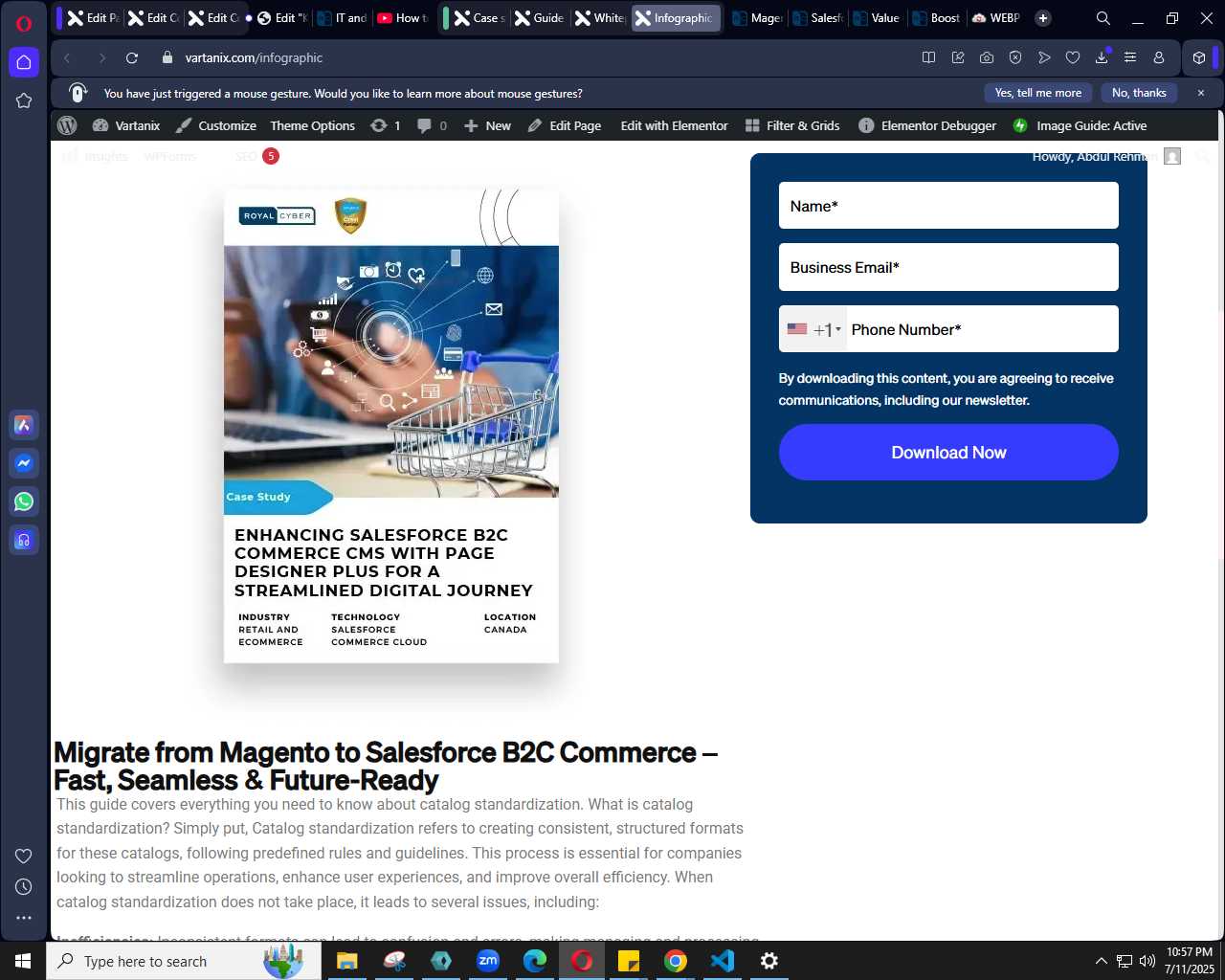The width and height of the screenshot is (1225, 980).
Task: Open the sidebar heart pinboards icon
Action: (x=24, y=856)
